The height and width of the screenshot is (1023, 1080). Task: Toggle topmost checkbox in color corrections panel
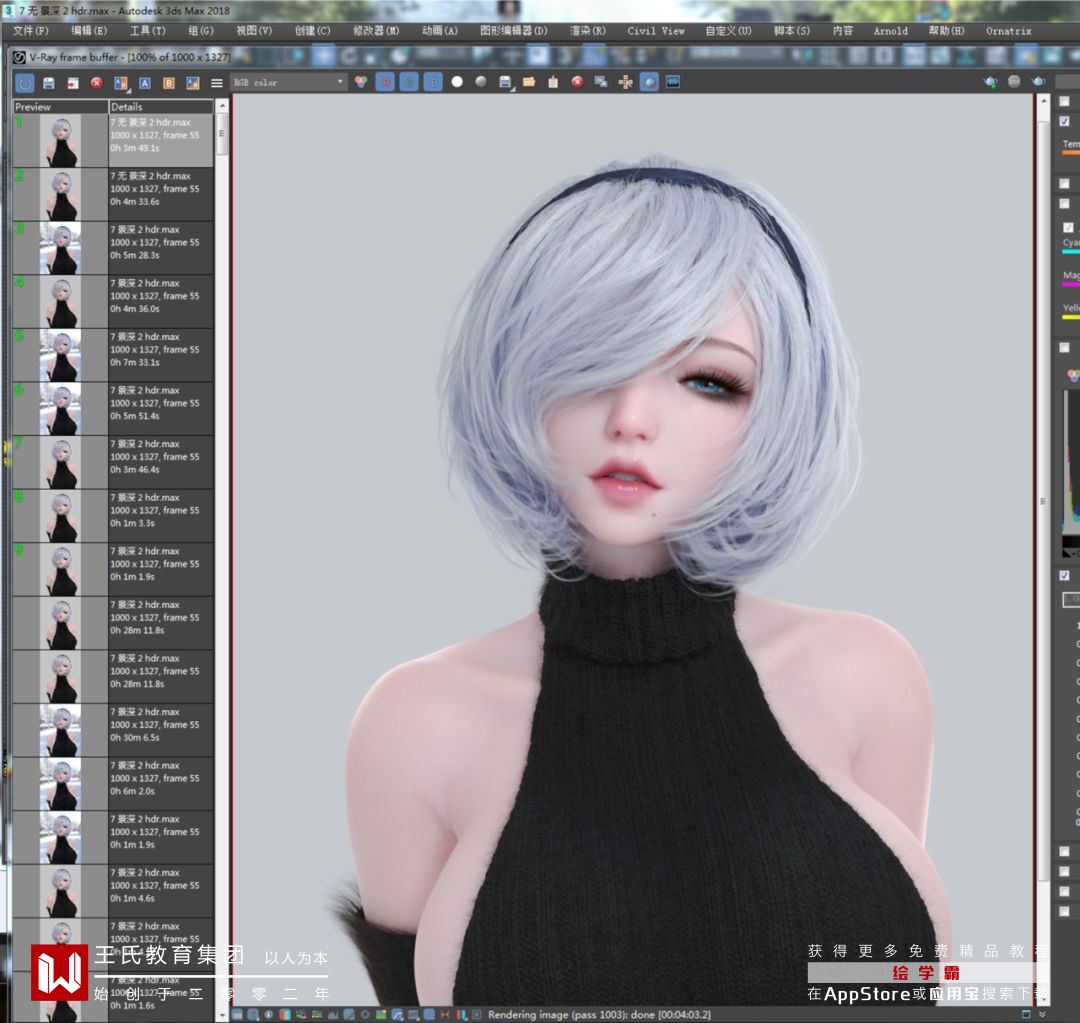[1064, 102]
